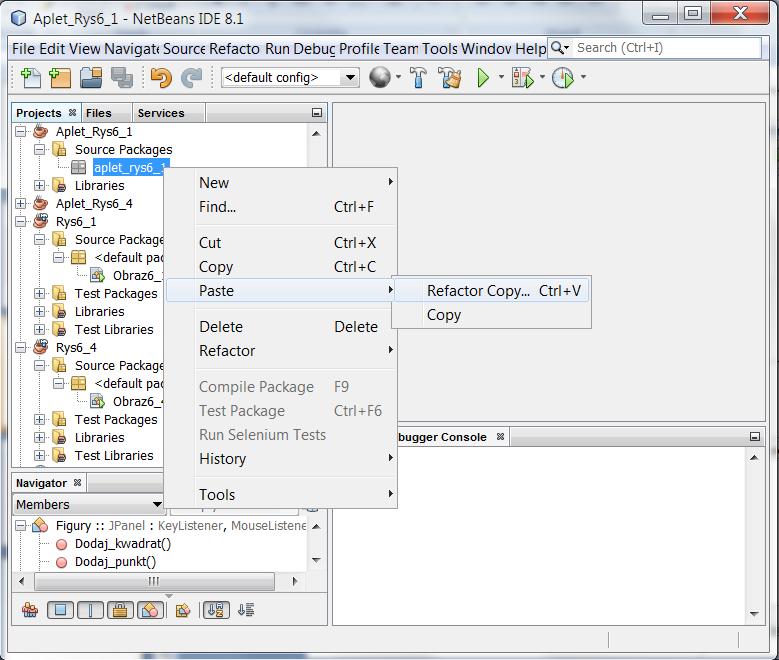Click the browser globe icon in toolbar

coord(380,78)
